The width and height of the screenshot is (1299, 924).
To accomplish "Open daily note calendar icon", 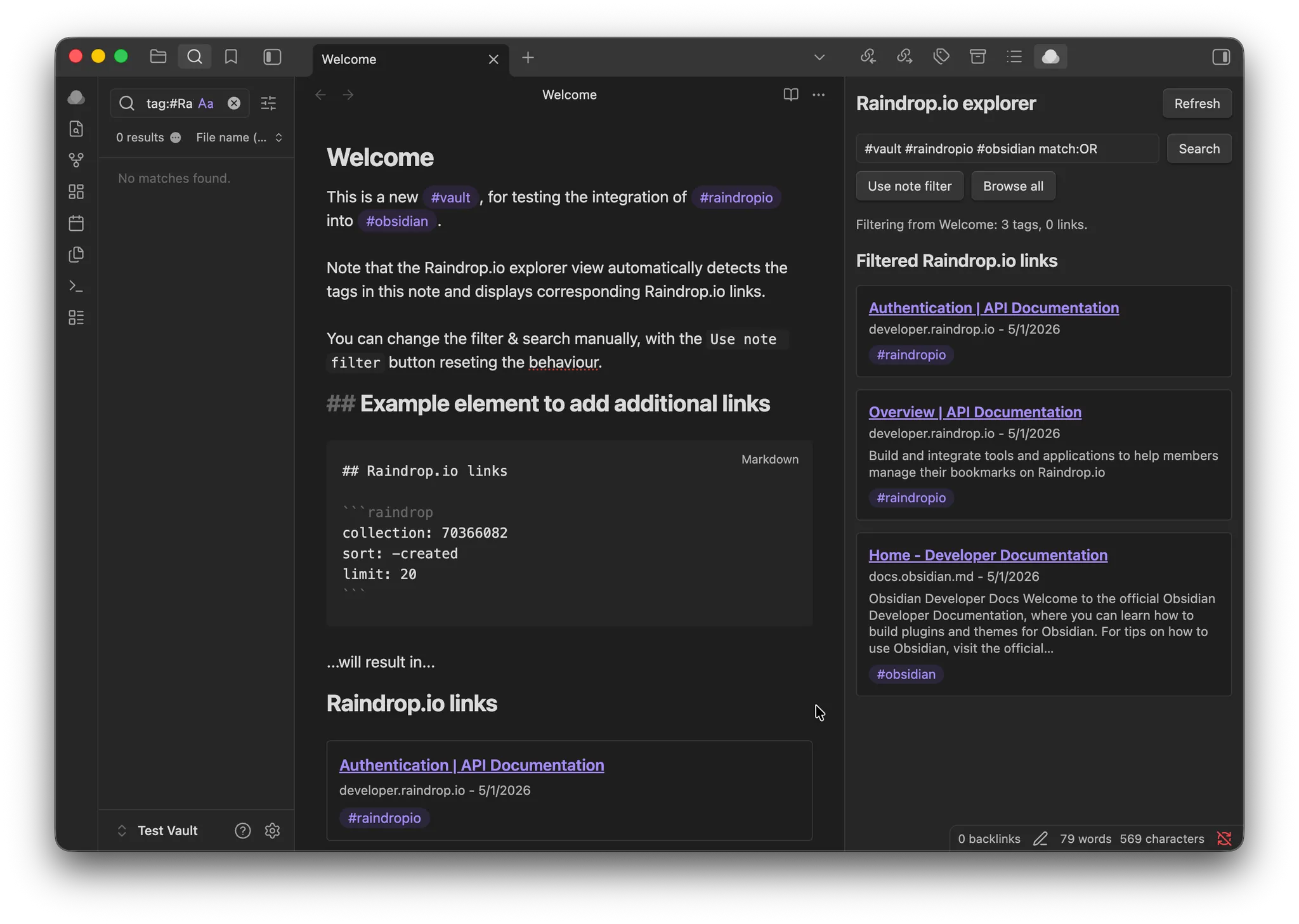I will [76, 223].
